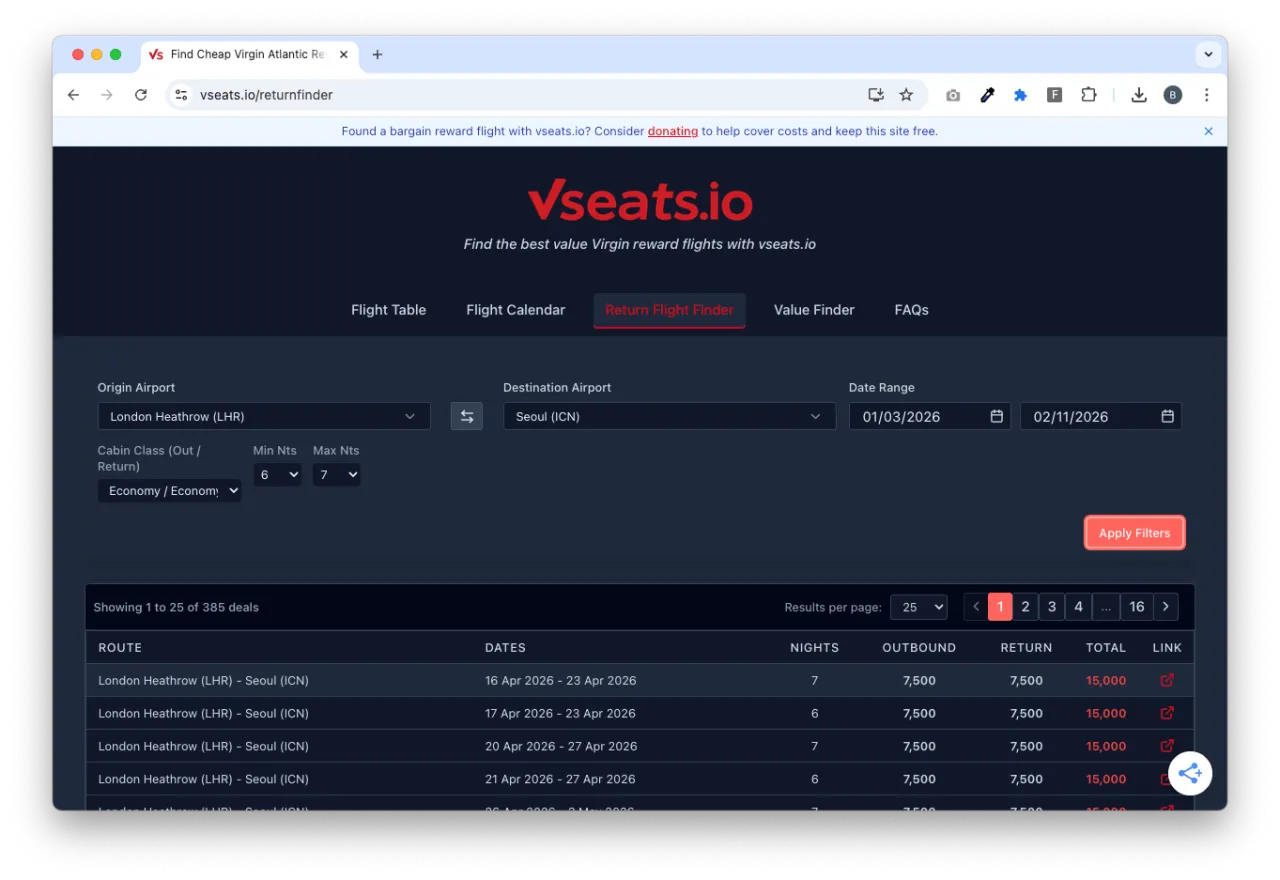This screenshot has height=880, width=1280.
Task: Switch to Flight Table tab
Action: point(388,310)
